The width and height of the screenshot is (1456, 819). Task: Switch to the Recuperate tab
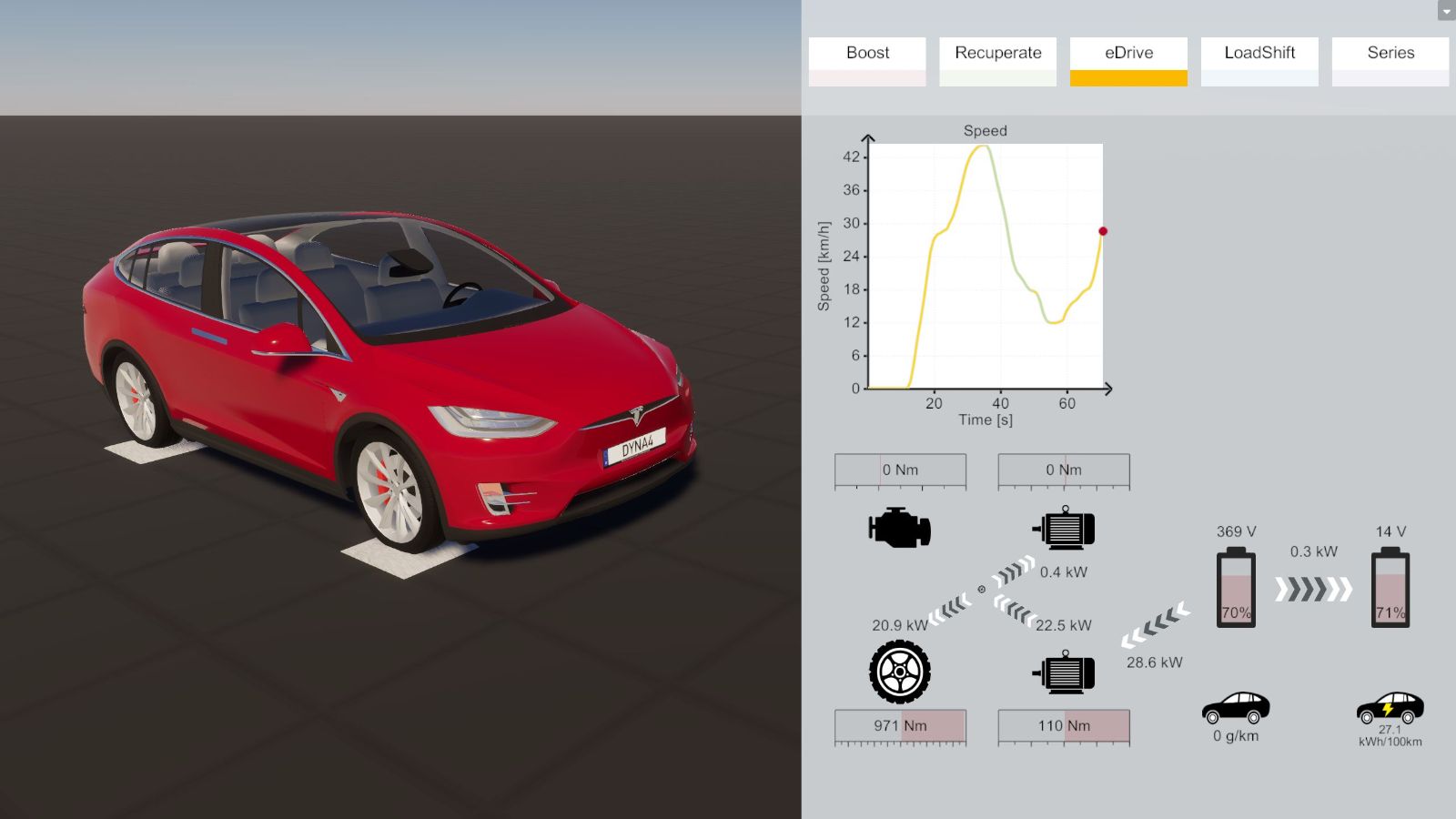(x=998, y=61)
